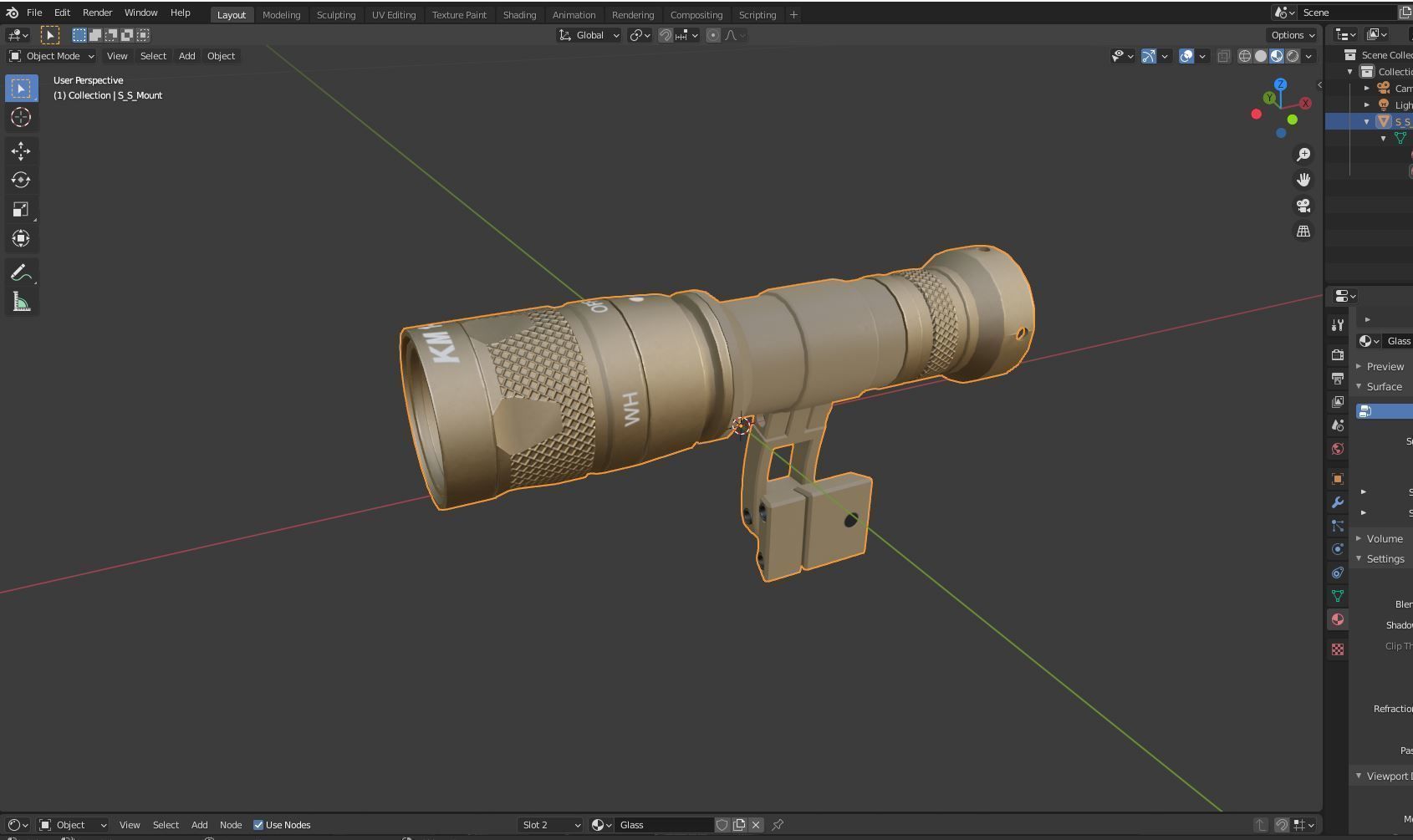Choose the Annotate pencil tool
Screen dimensions: 1413x840
(x=21, y=273)
